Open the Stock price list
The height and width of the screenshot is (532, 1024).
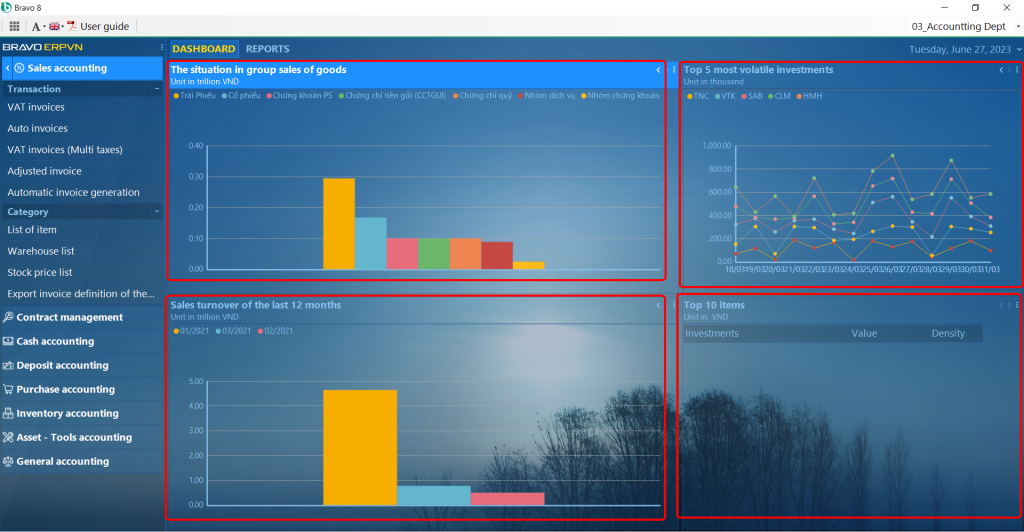coord(40,272)
